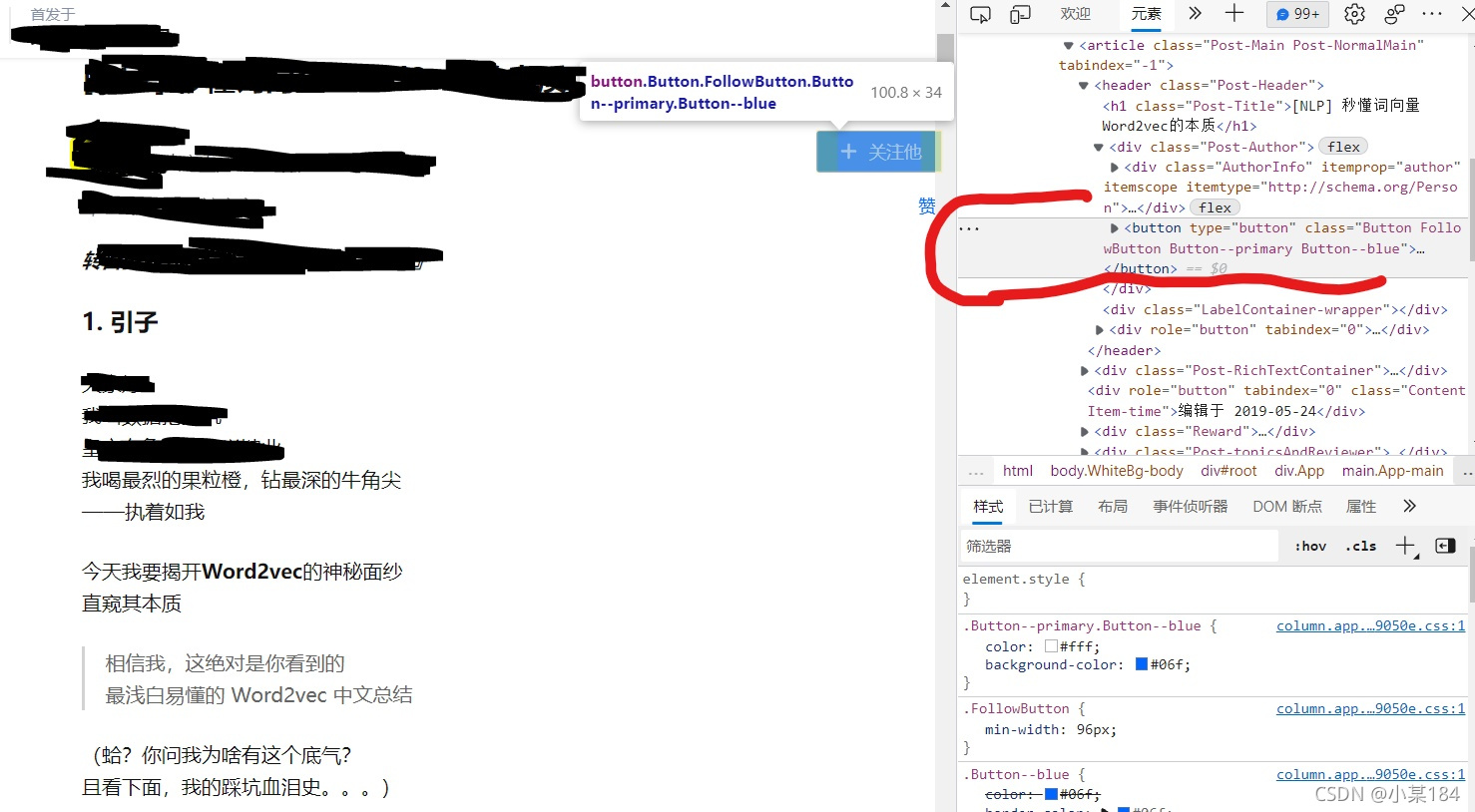Expand the div Reward node
This screenshot has width=1475, height=812.
1085,432
